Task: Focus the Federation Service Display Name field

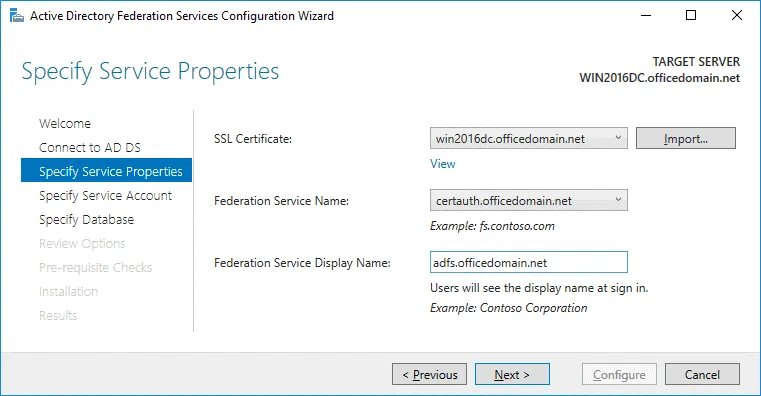Action: click(529, 262)
